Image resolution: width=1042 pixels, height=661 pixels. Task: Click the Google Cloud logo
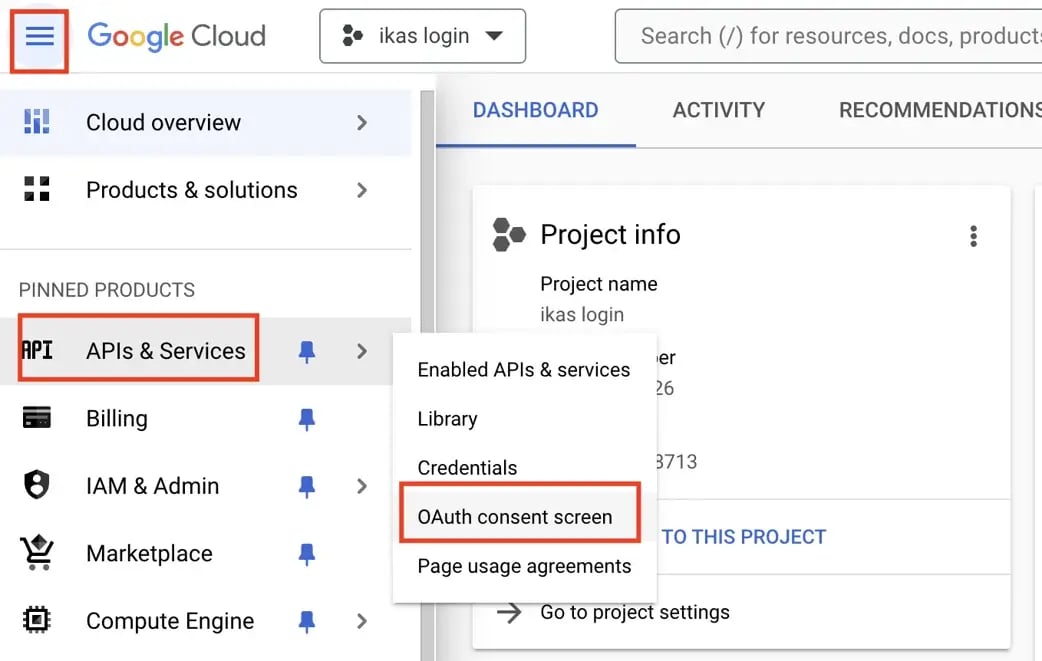pos(177,36)
